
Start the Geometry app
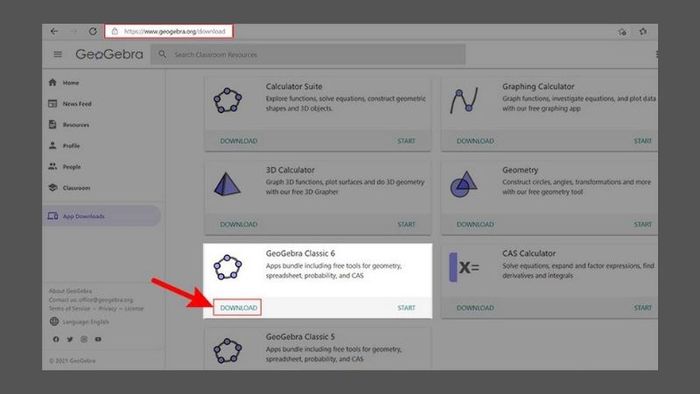click(x=643, y=224)
